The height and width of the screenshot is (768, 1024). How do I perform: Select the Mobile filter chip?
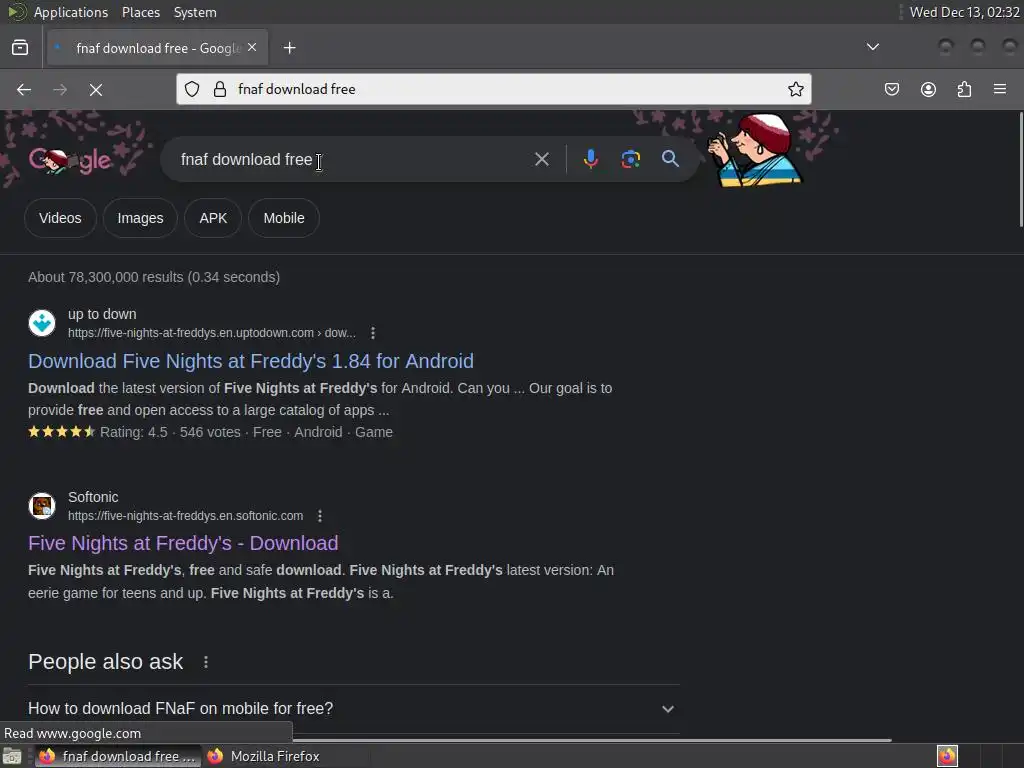[284, 218]
